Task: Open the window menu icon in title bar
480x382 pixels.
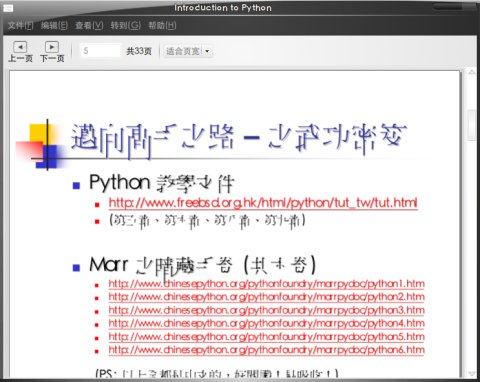Action: [x=8, y=8]
